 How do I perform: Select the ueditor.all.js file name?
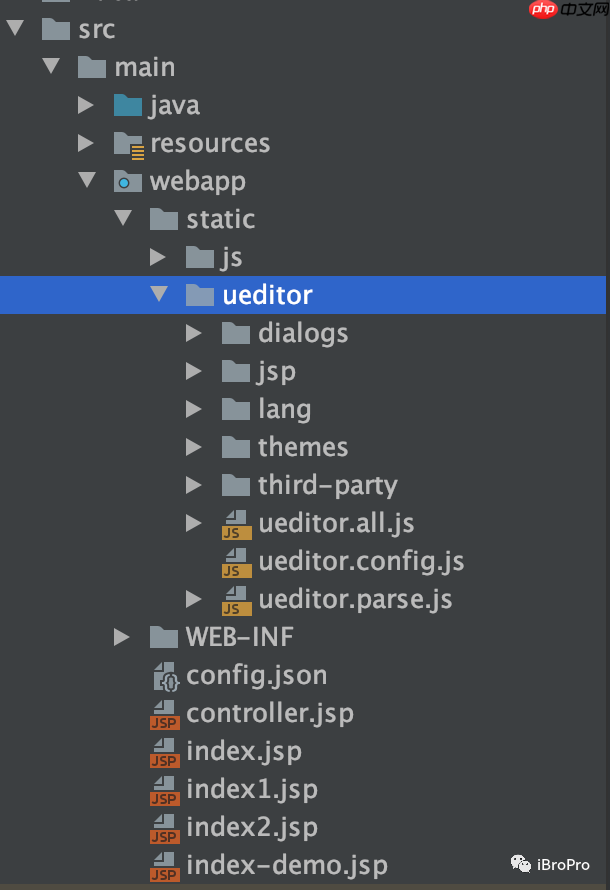coord(336,524)
